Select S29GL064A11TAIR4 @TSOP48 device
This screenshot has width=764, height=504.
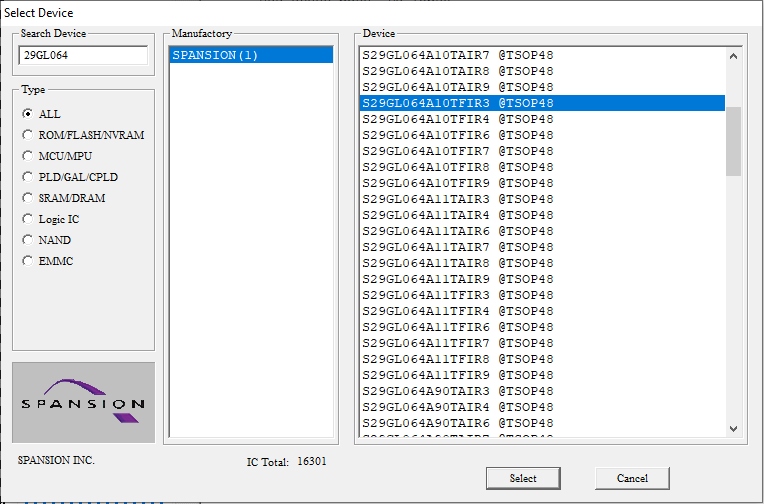click(x=542, y=215)
